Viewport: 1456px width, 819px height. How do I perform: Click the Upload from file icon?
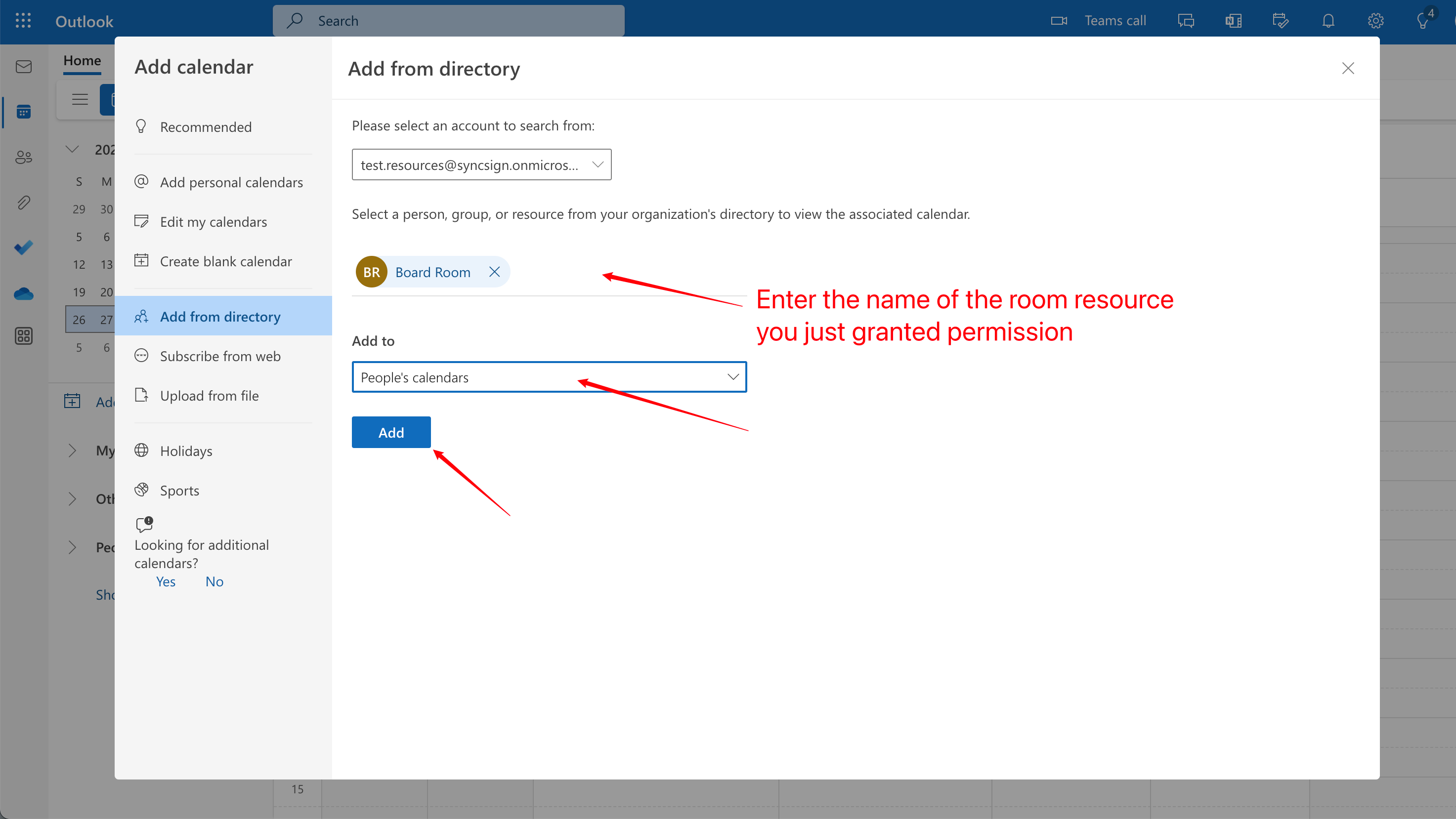pos(142,394)
